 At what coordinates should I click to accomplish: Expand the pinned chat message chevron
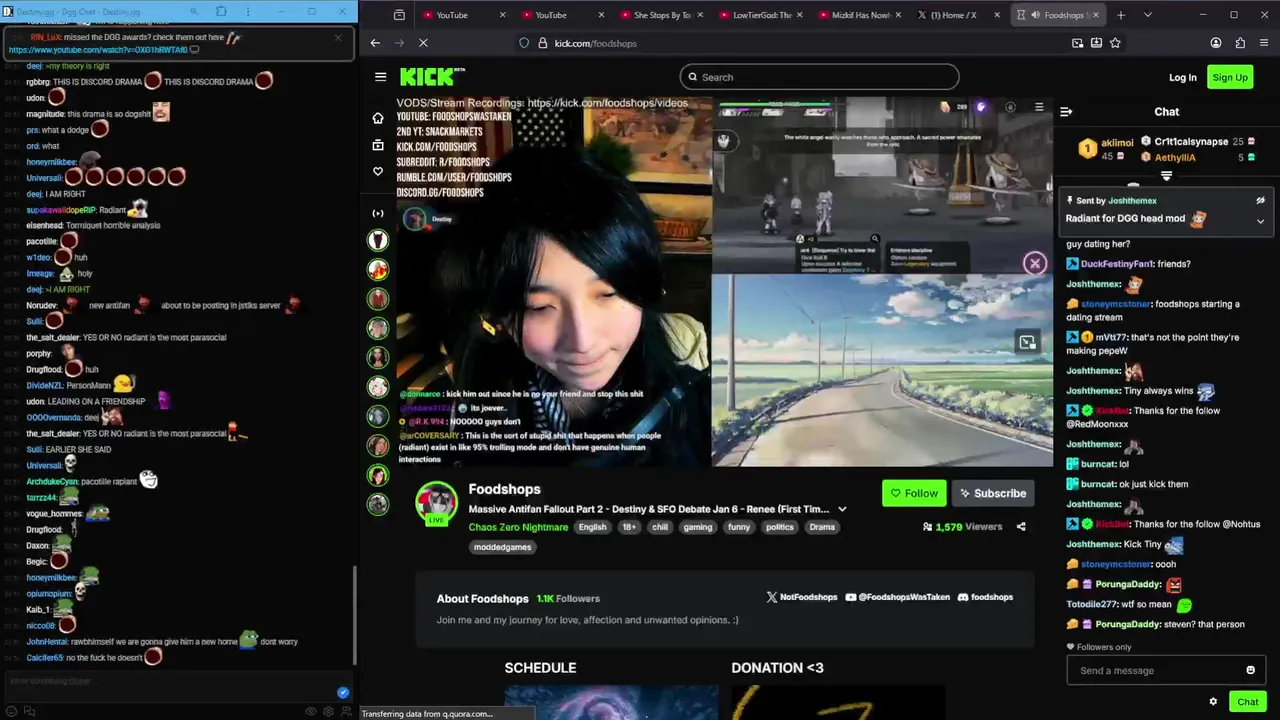click(x=1260, y=221)
